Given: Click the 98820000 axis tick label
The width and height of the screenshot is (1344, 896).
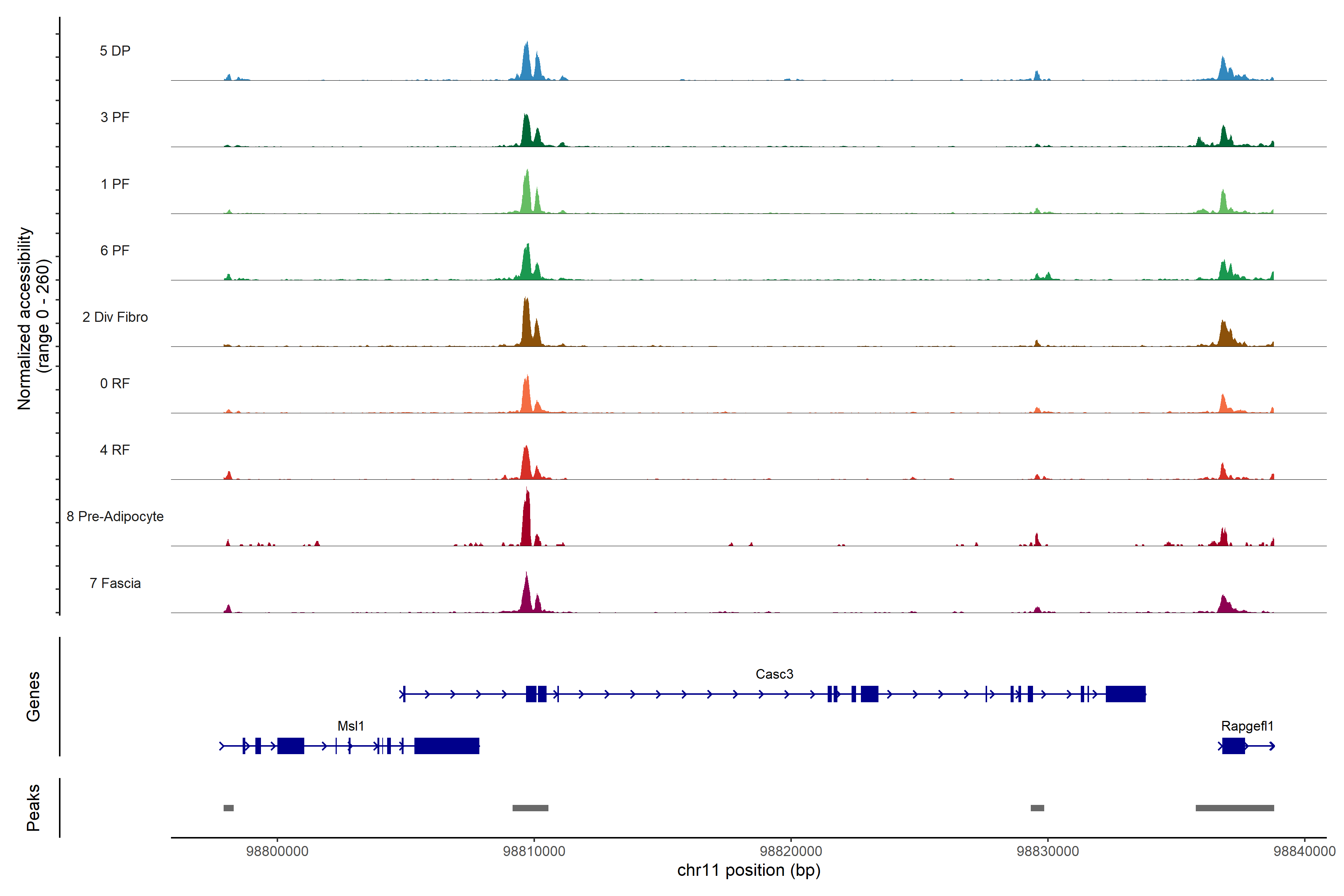Looking at the screenshot, I should point(791,852).
